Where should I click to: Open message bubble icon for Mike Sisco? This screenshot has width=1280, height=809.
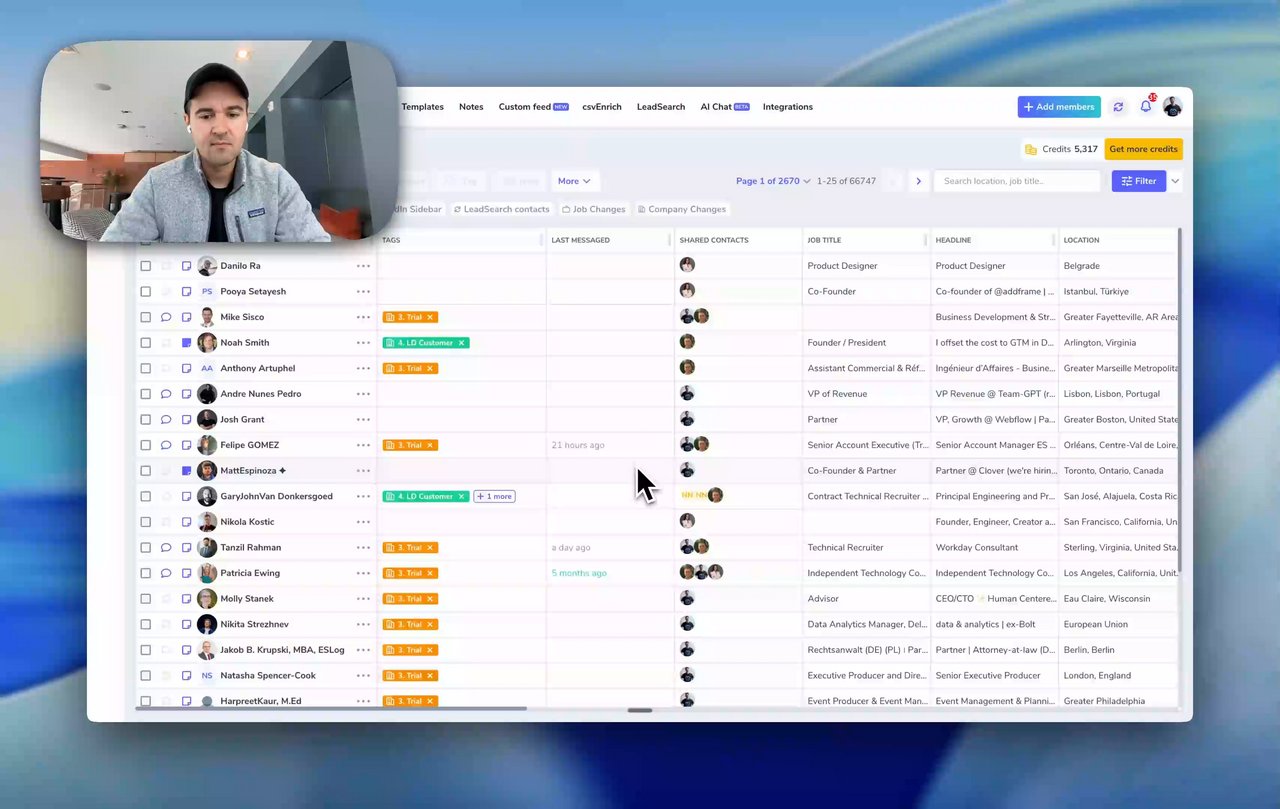coord(166,317)
